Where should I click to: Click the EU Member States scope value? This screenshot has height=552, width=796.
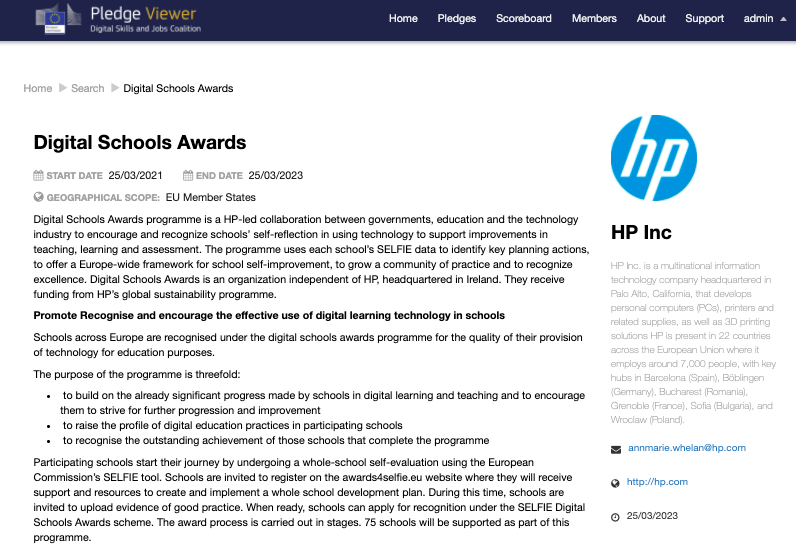[211, 197]
